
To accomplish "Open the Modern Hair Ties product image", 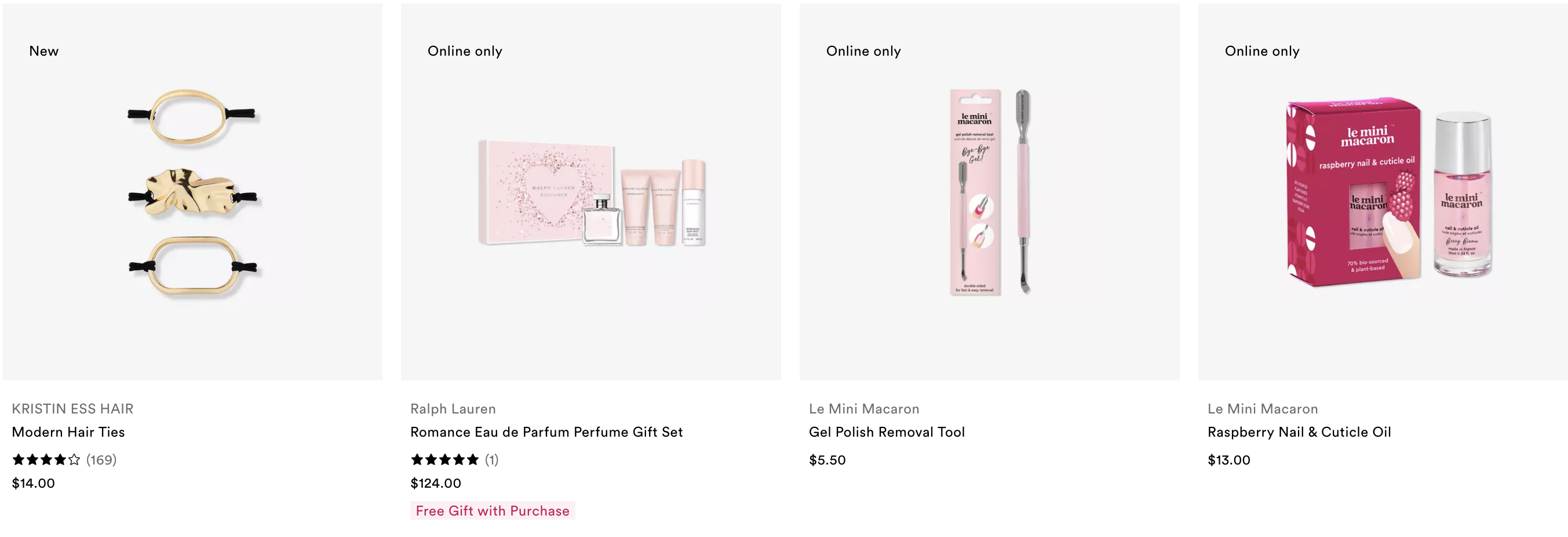I will [192, 192].
